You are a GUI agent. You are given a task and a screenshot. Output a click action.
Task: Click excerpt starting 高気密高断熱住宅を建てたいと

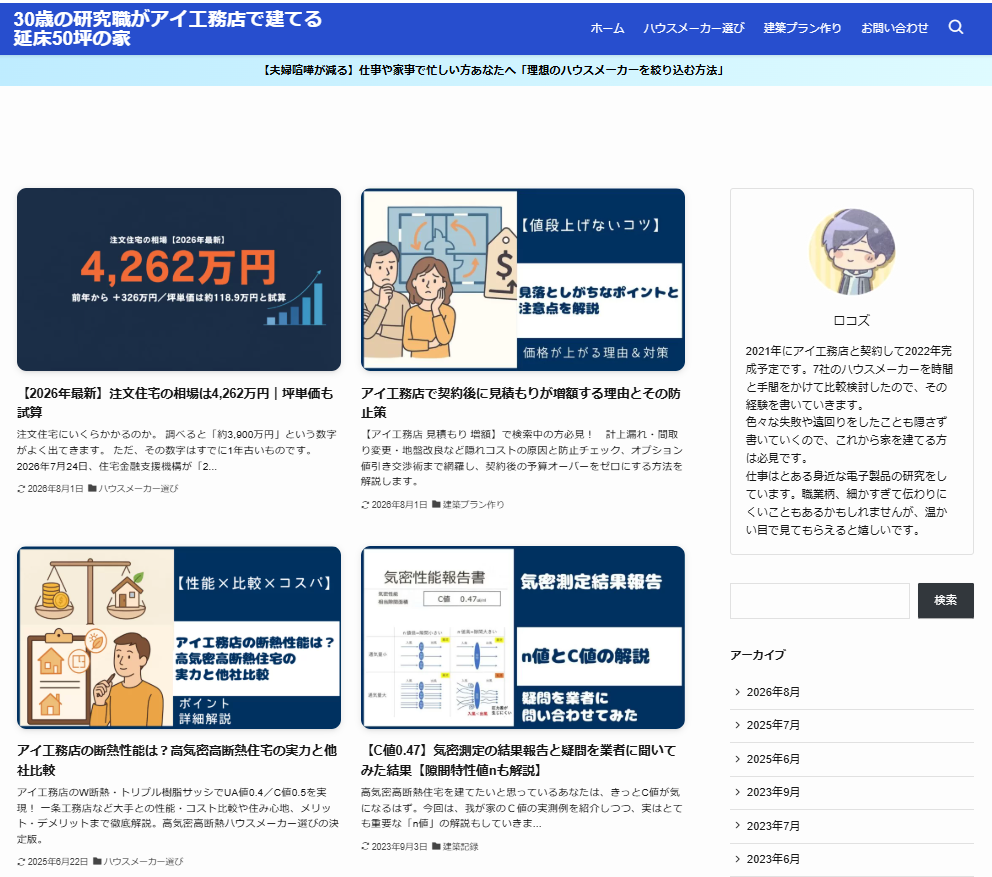[521, 807]
